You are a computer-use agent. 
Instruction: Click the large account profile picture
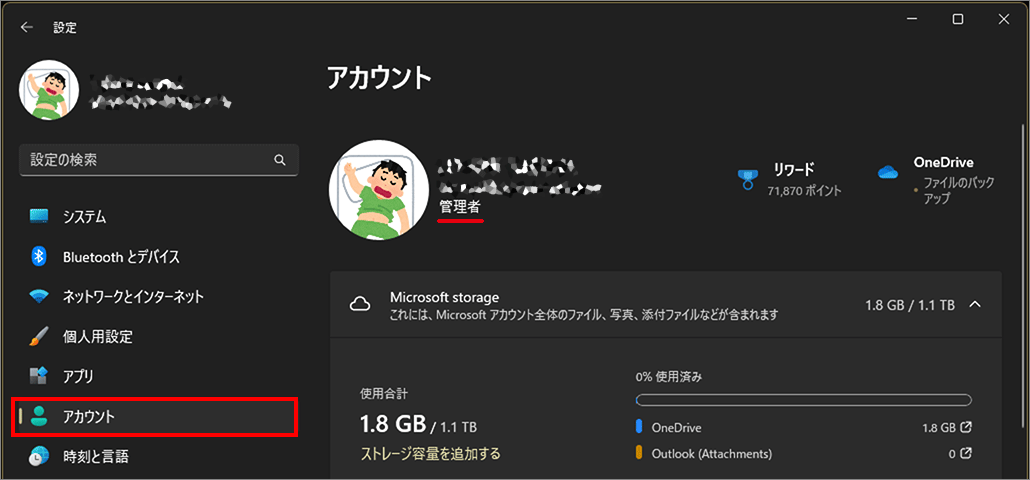click(x=379, y=190)
